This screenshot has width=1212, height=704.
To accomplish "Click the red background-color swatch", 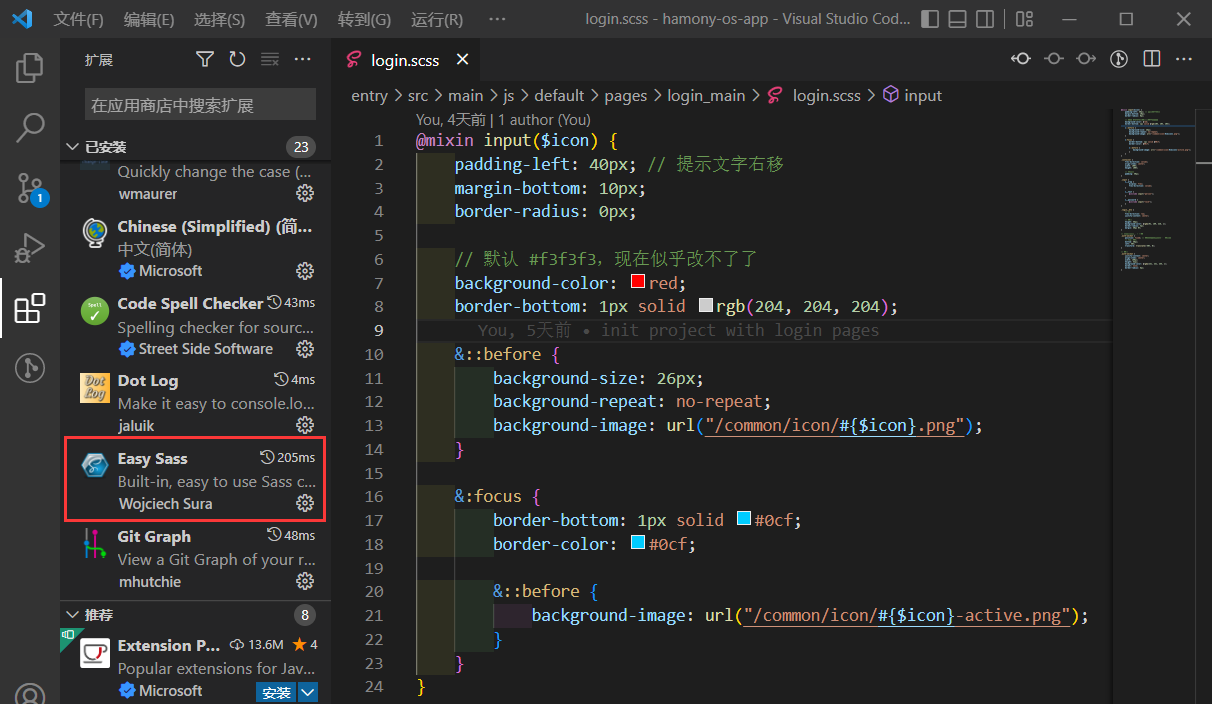I will [638, 283].
